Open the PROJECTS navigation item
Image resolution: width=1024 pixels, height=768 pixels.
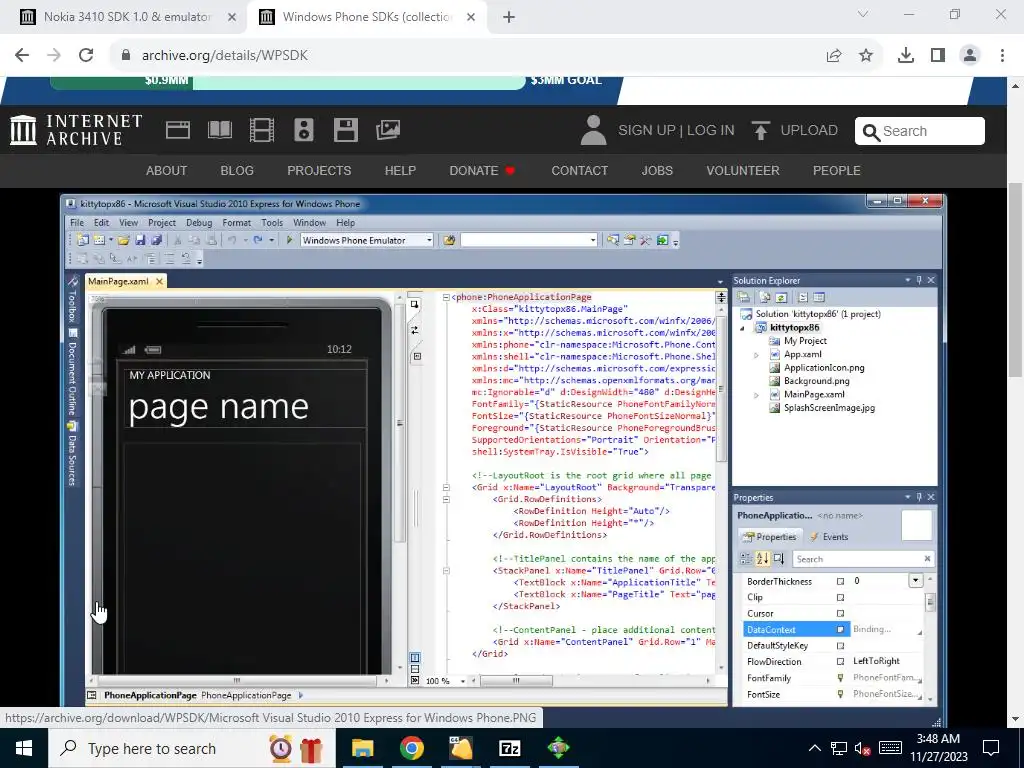[319, 170]
